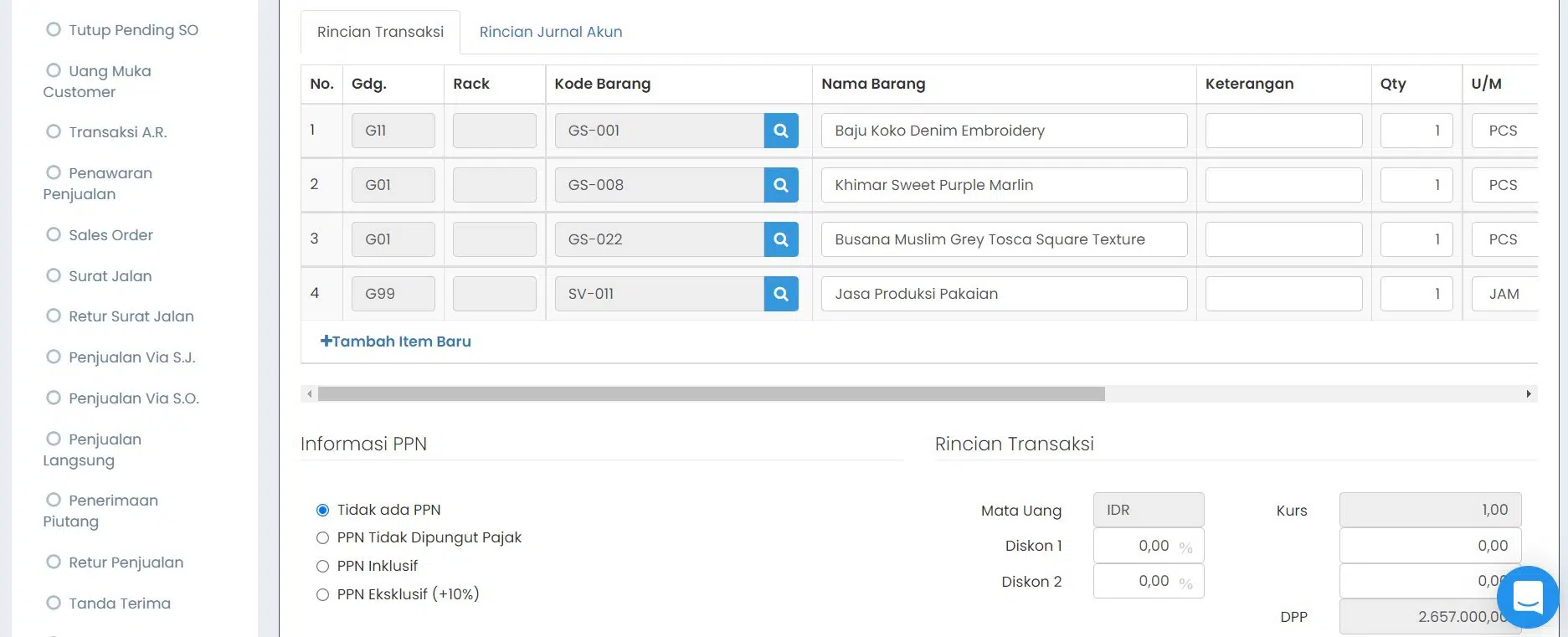Go to Uang Muka Customer
This screenshot has width=1568, height=637.
[97, 81]
